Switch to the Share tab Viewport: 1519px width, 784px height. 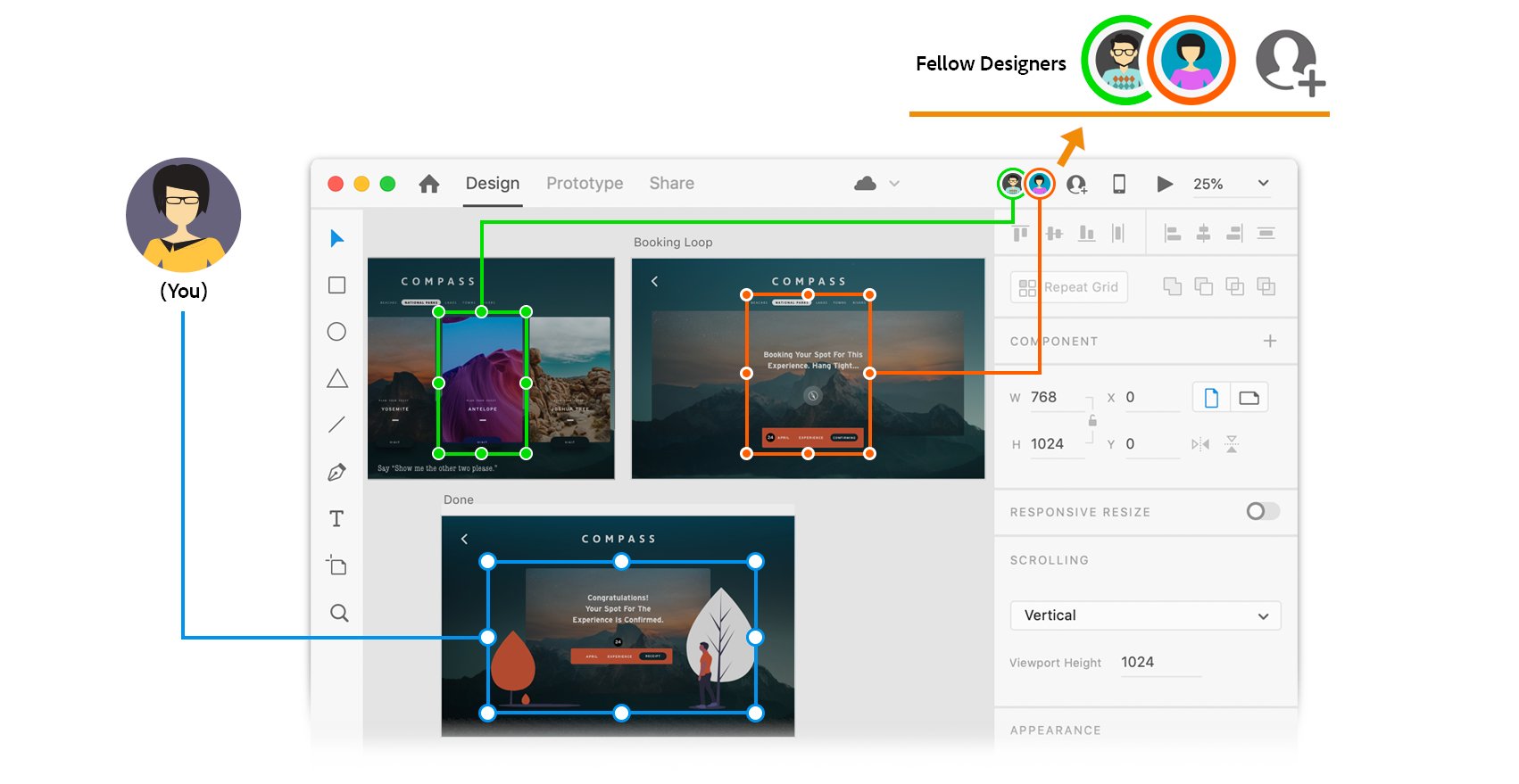(671, 183)
